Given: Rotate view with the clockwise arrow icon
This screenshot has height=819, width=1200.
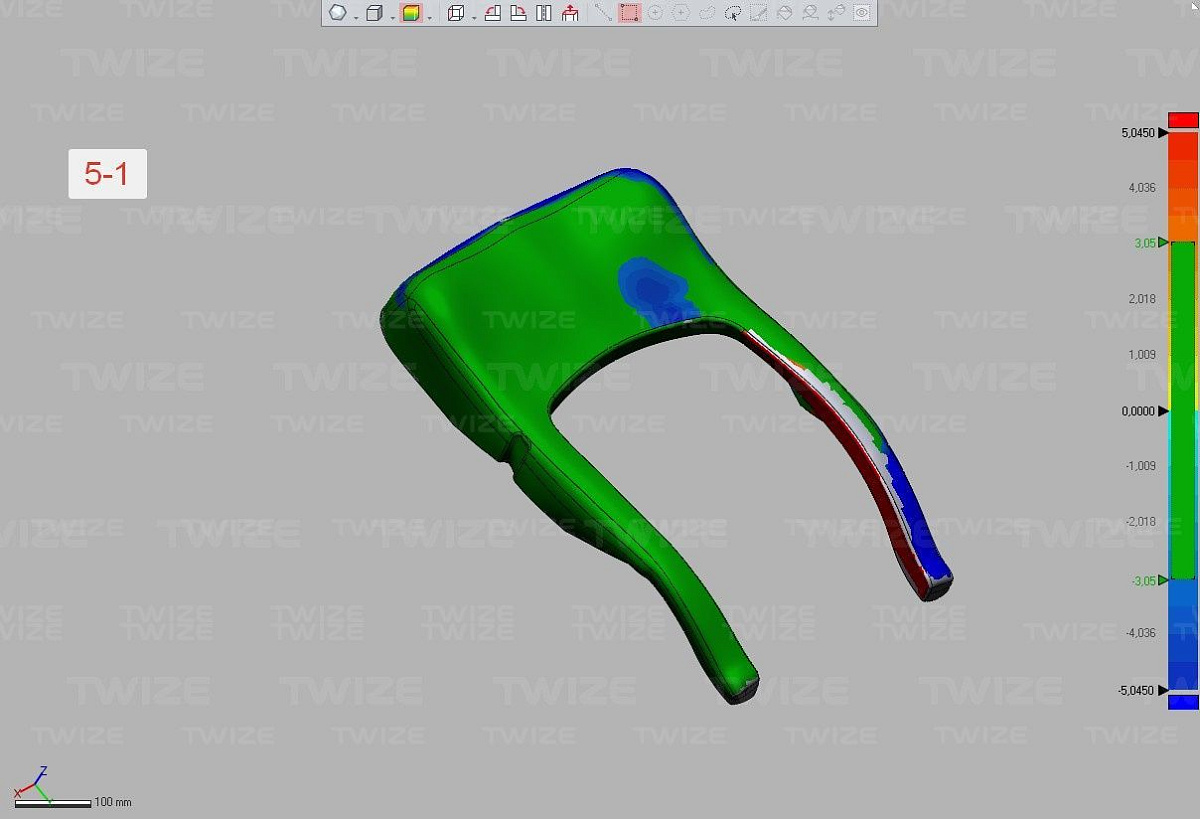Looking at the screenshot, I should [x=518, y=13].
